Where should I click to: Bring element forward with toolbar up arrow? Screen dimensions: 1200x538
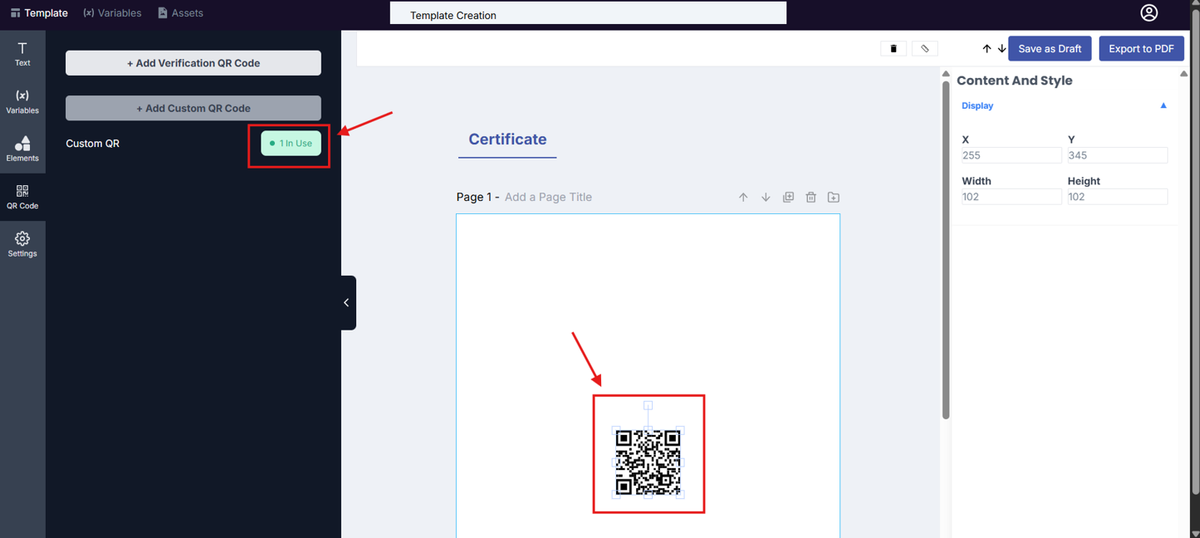[x=987, y=48]
